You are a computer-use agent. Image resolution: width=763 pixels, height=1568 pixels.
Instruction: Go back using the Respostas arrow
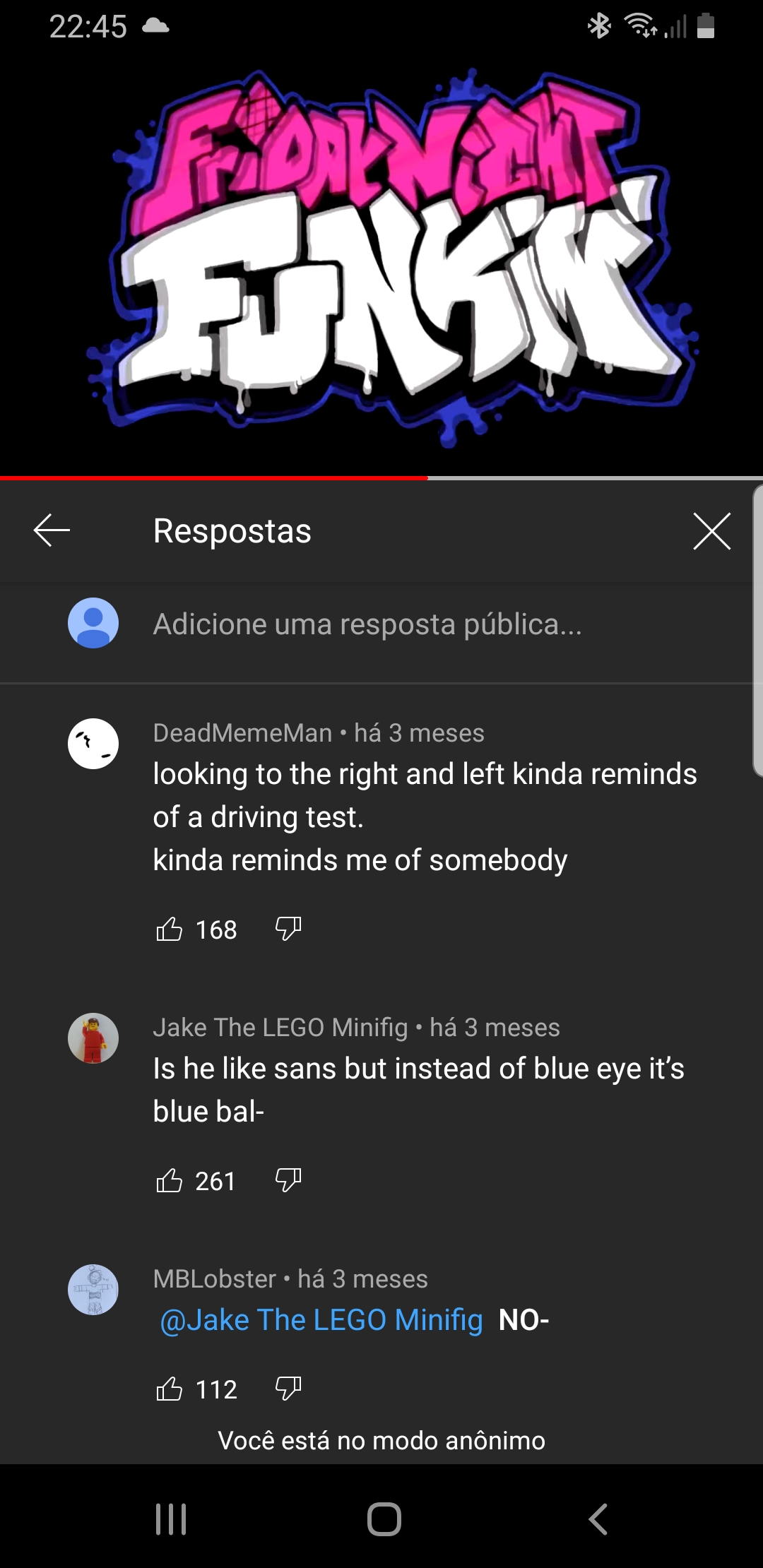52,530
